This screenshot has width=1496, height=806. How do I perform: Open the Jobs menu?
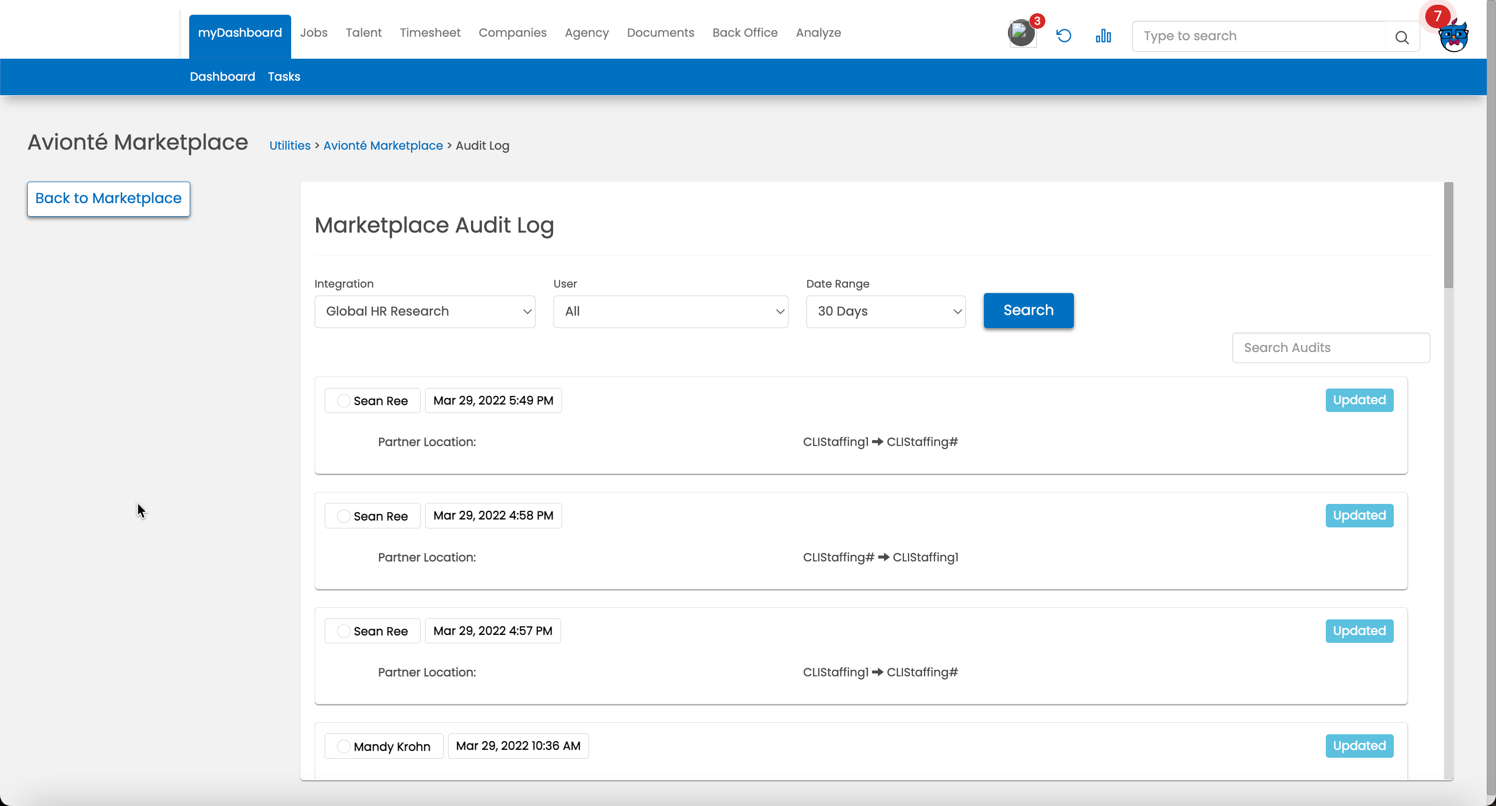[x=314, y=33]
